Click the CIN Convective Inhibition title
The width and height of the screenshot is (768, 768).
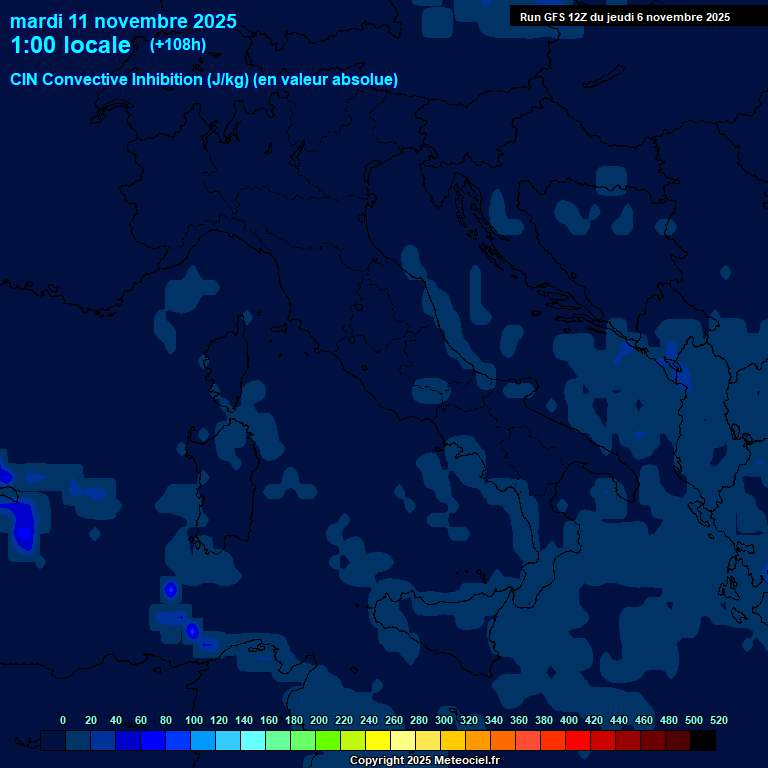click(x=204, y=79)
